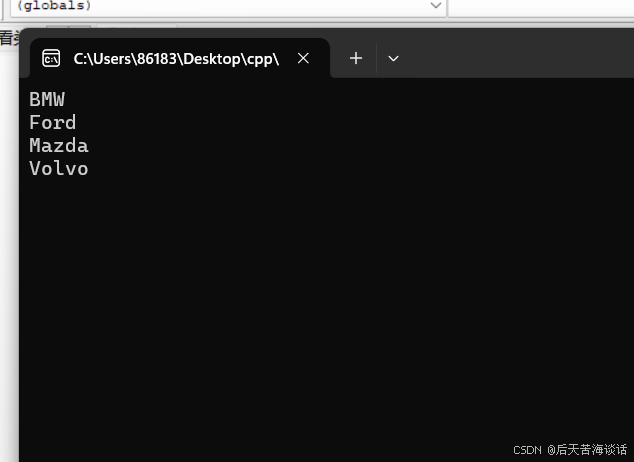Select the C:\Users\86183\Desktop\cpp\ terminal tab

tap(180, 58)
